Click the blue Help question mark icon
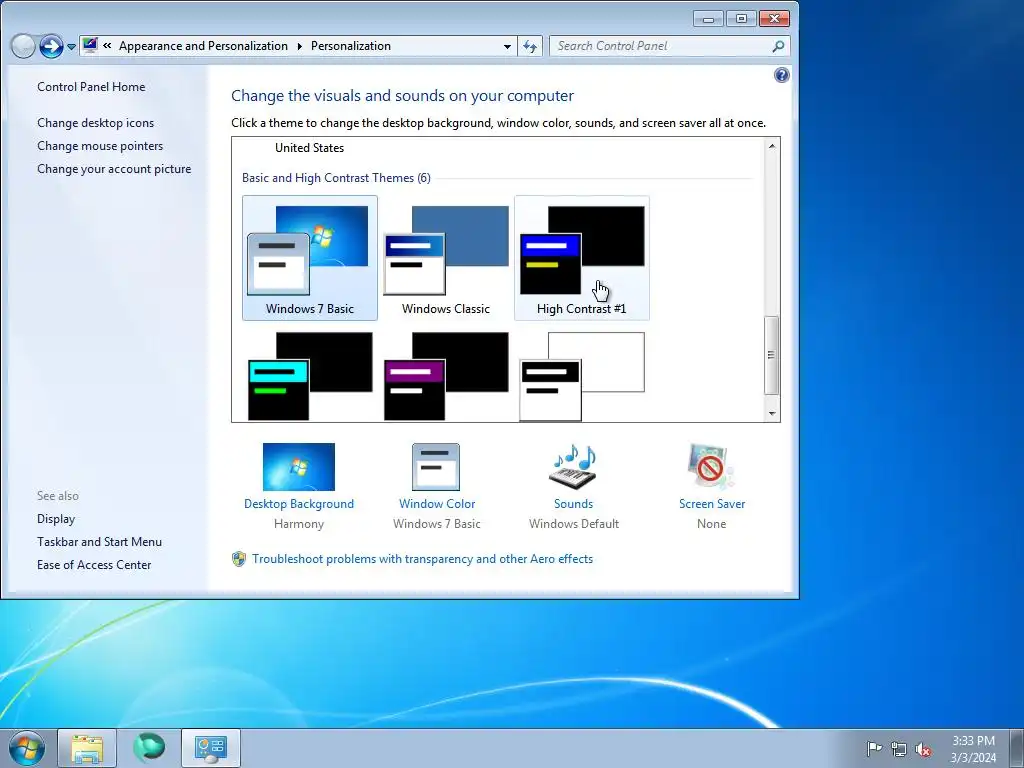Viewport: 1024px width, 768px height. [781, 75]
